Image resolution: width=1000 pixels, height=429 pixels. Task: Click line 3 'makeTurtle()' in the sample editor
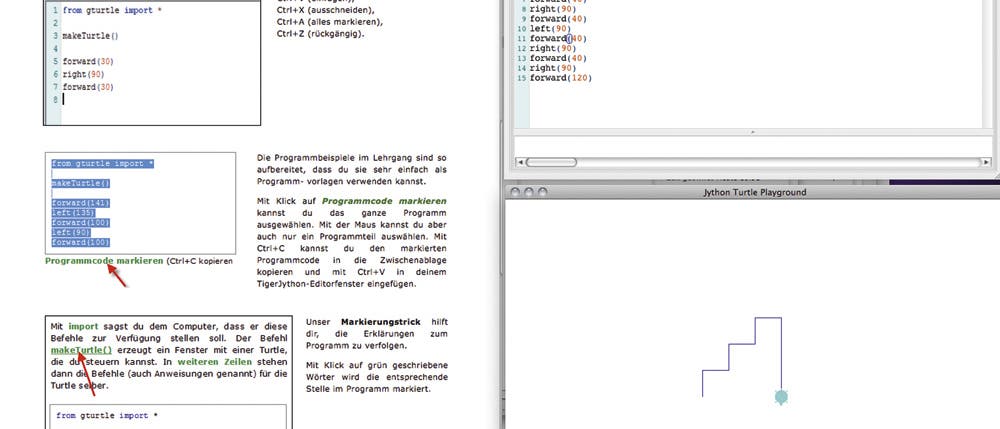[x=90, y=36]
